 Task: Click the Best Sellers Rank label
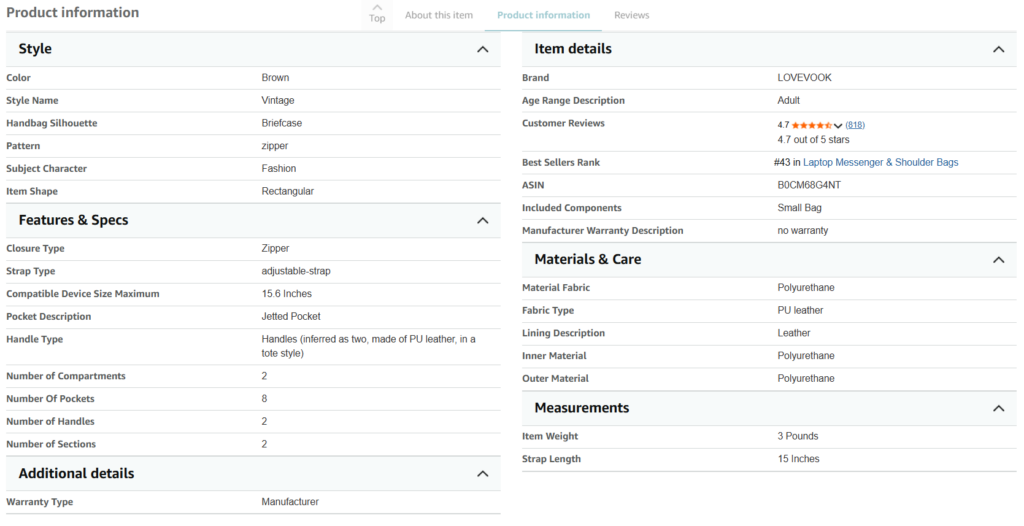coord(560,162)
